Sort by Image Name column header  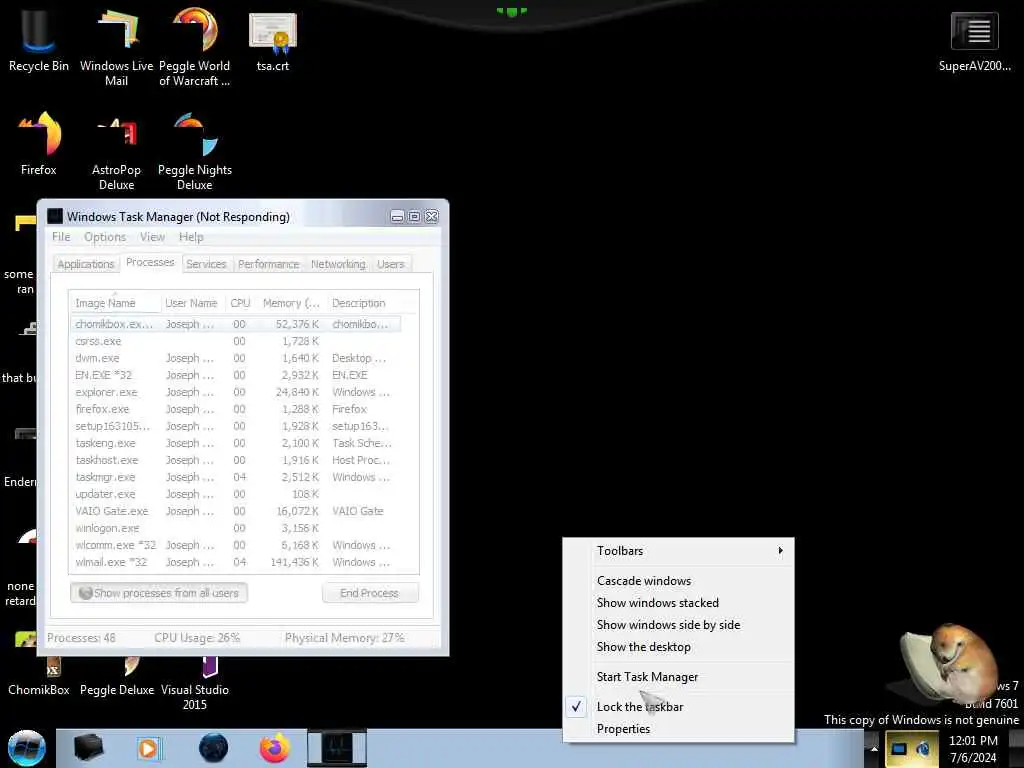tap(115, 303)
